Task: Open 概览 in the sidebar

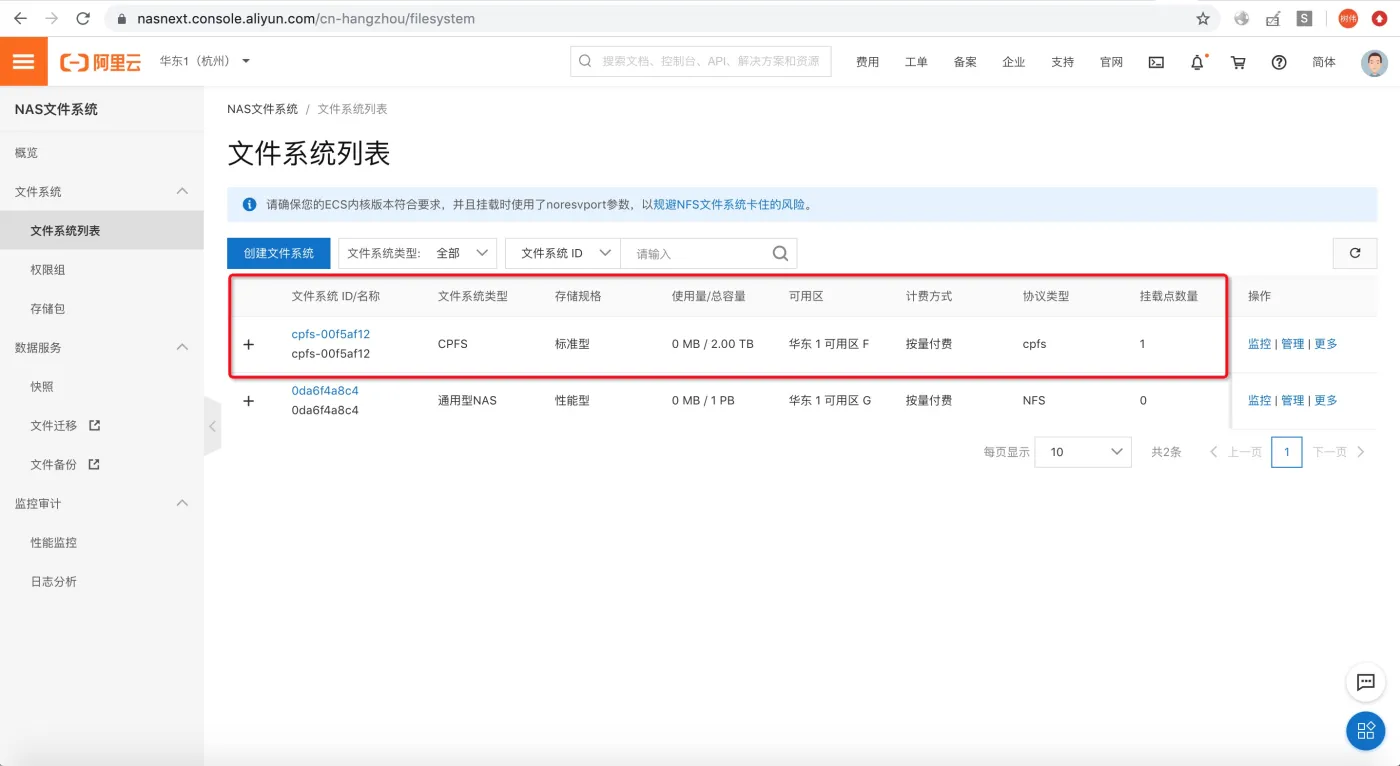Action: click(27, 153)
